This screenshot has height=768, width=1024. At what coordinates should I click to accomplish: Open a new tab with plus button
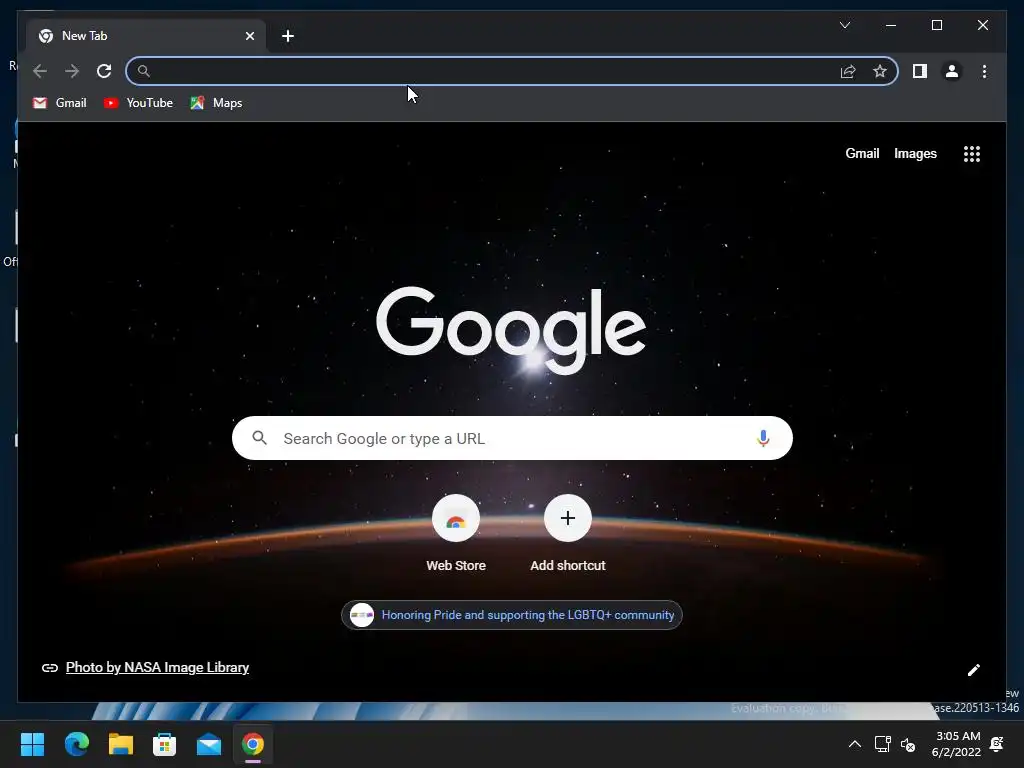pos(288,36)
